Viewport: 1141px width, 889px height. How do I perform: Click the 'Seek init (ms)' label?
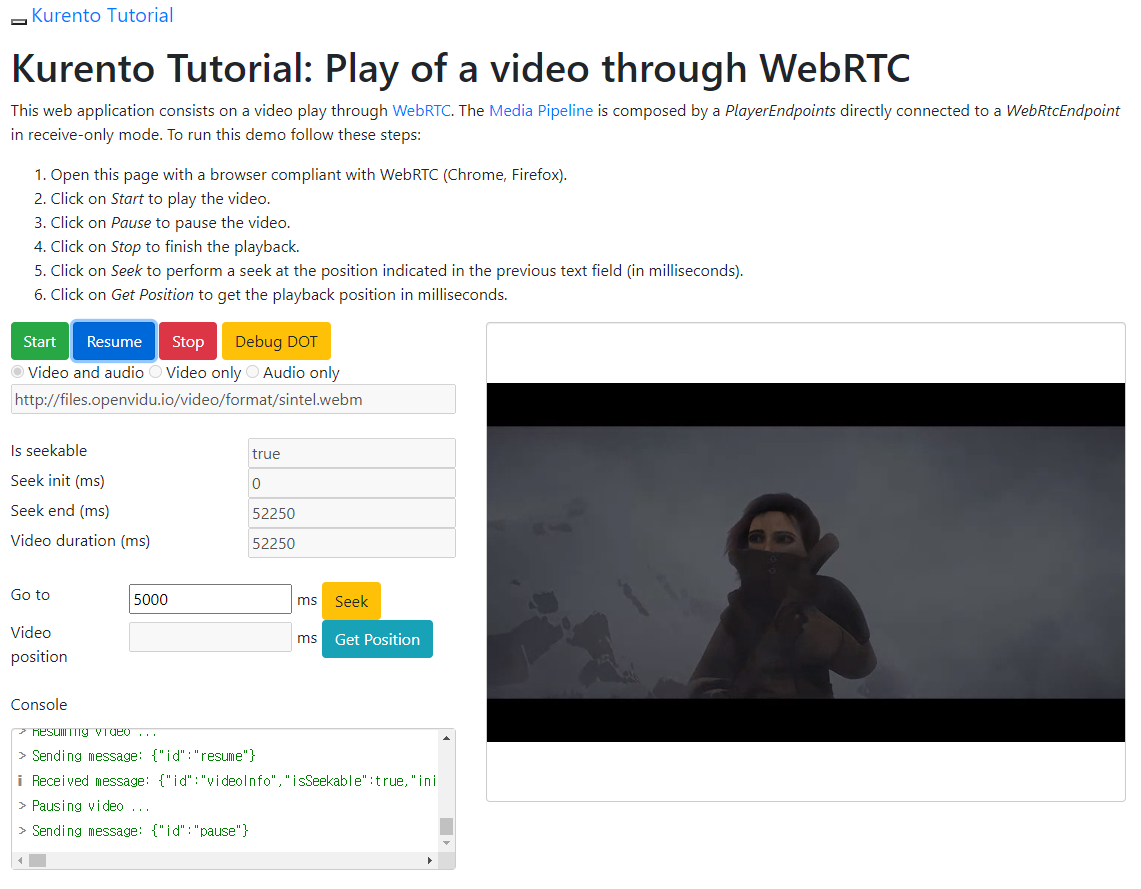click(x=57, y=480)
